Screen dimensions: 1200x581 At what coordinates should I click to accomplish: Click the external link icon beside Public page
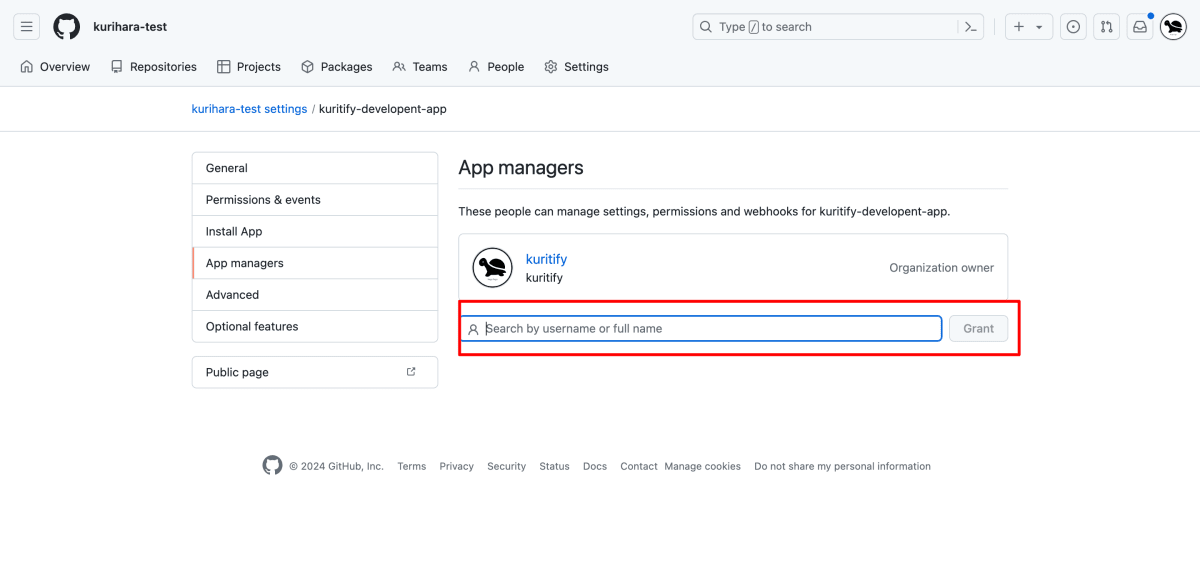411,372
